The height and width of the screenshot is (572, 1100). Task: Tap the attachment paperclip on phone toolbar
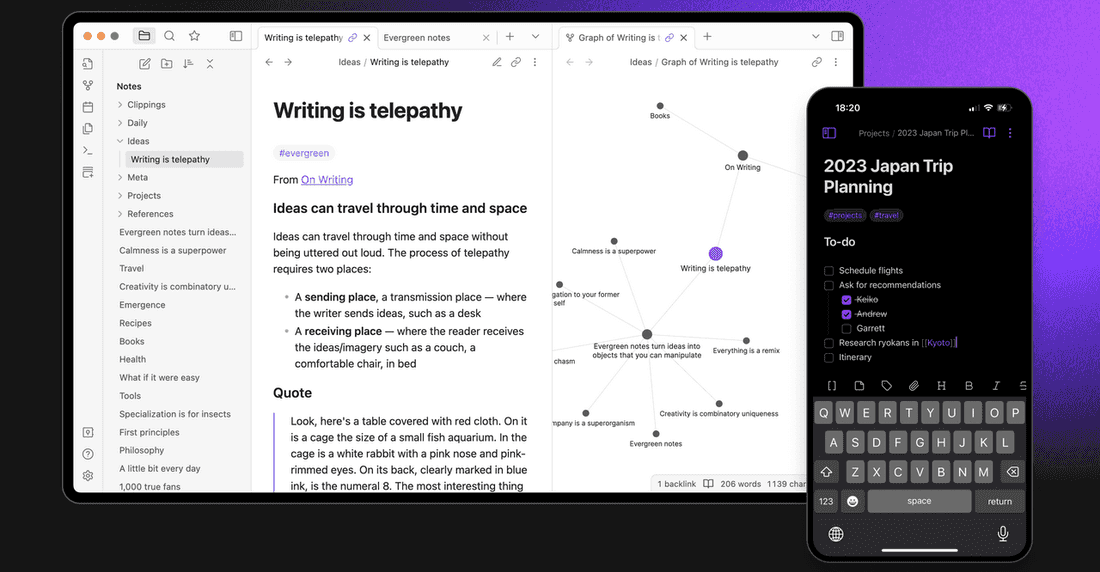pyautogui.click(x=913, y=386)
